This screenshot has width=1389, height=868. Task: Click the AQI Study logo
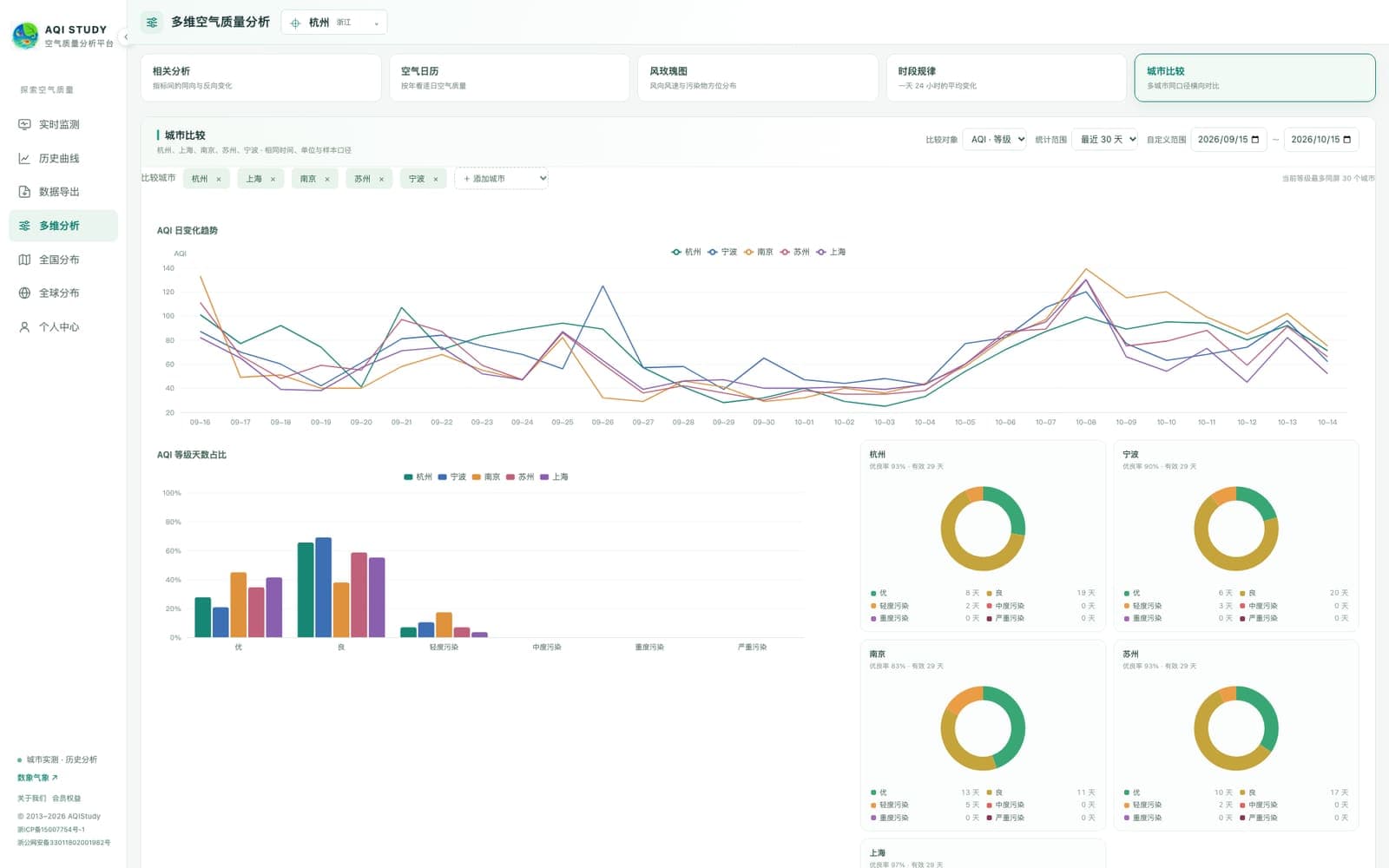coord(25,36)
